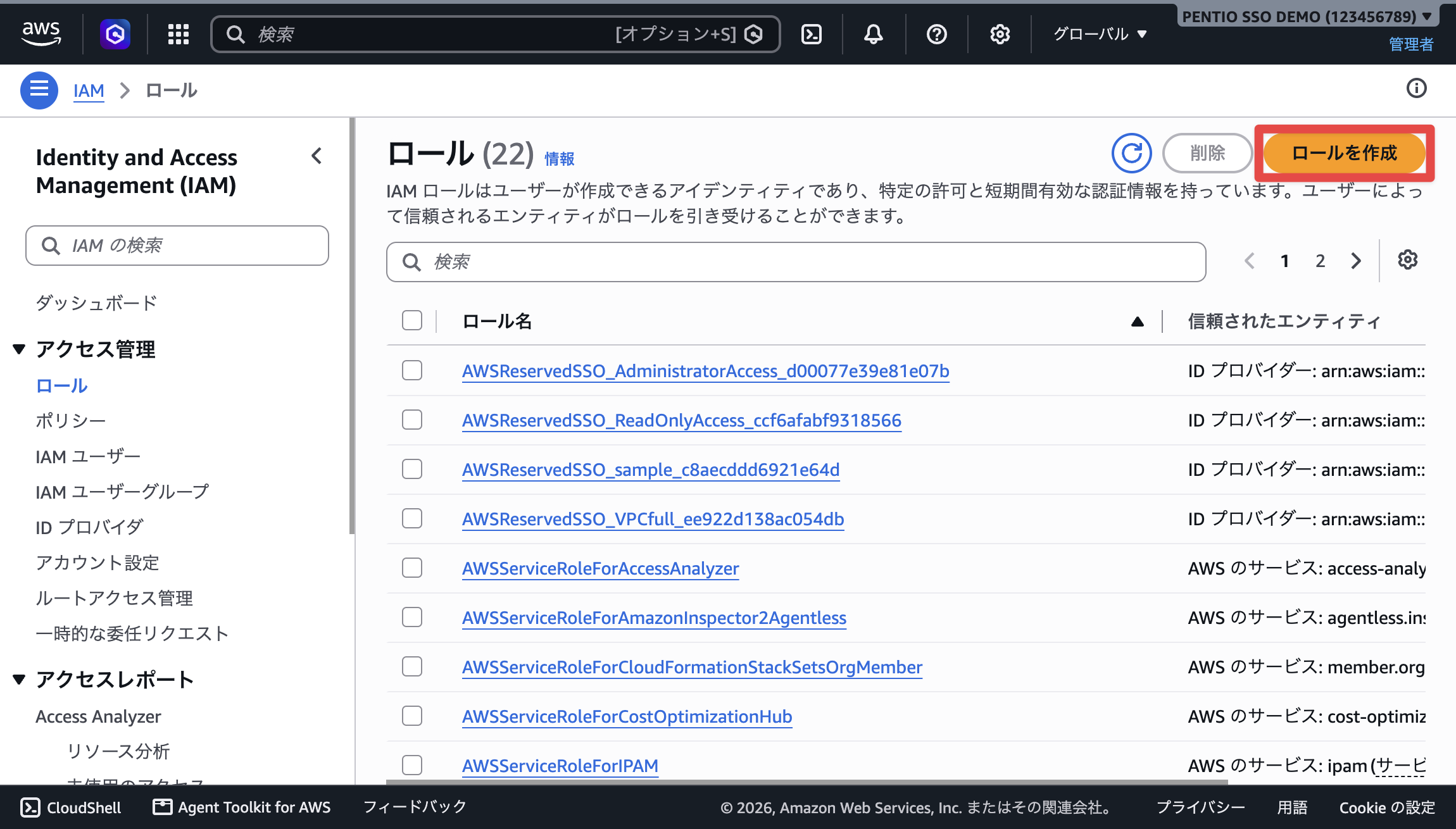The height and width of the screenshot is (829, 1456).
Task: Open AWSServiceRoleForIPAM role link
Action: click(x=560, y=766)
